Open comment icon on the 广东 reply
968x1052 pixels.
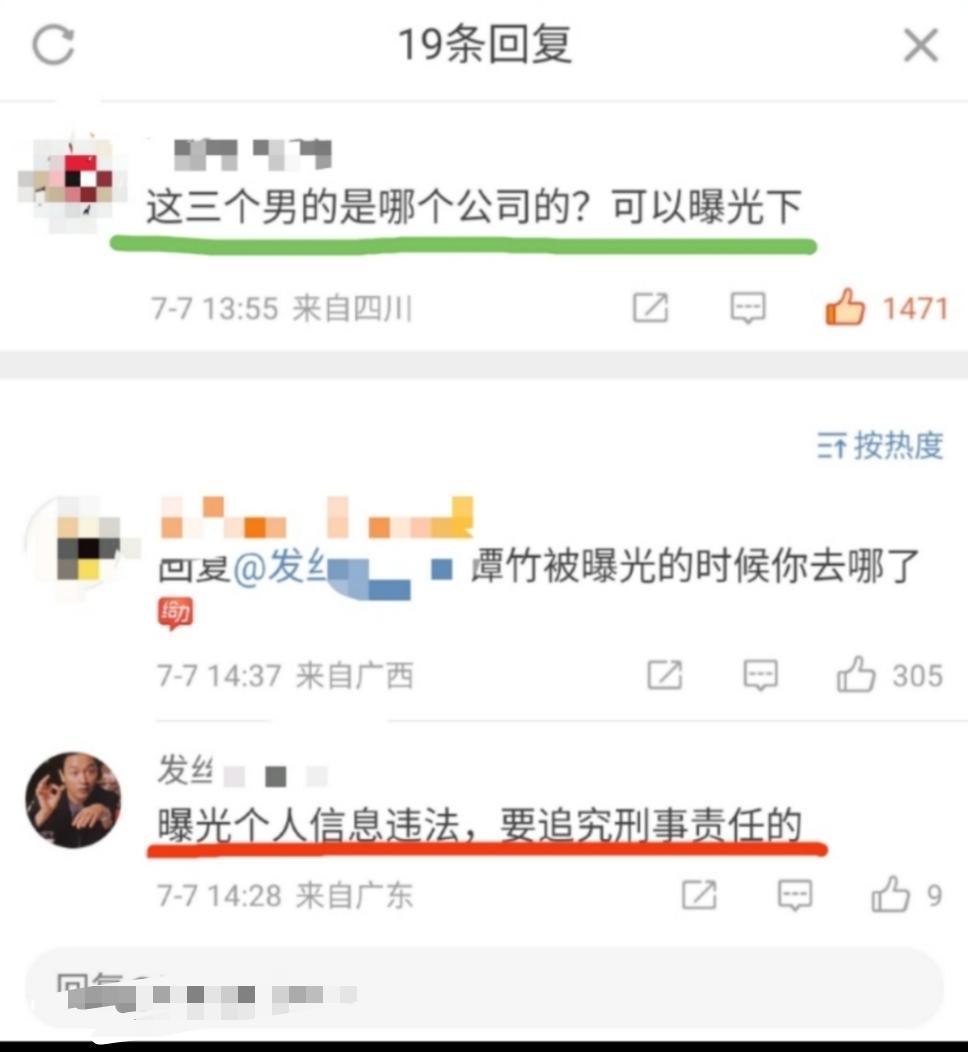(x=795, y=895)
